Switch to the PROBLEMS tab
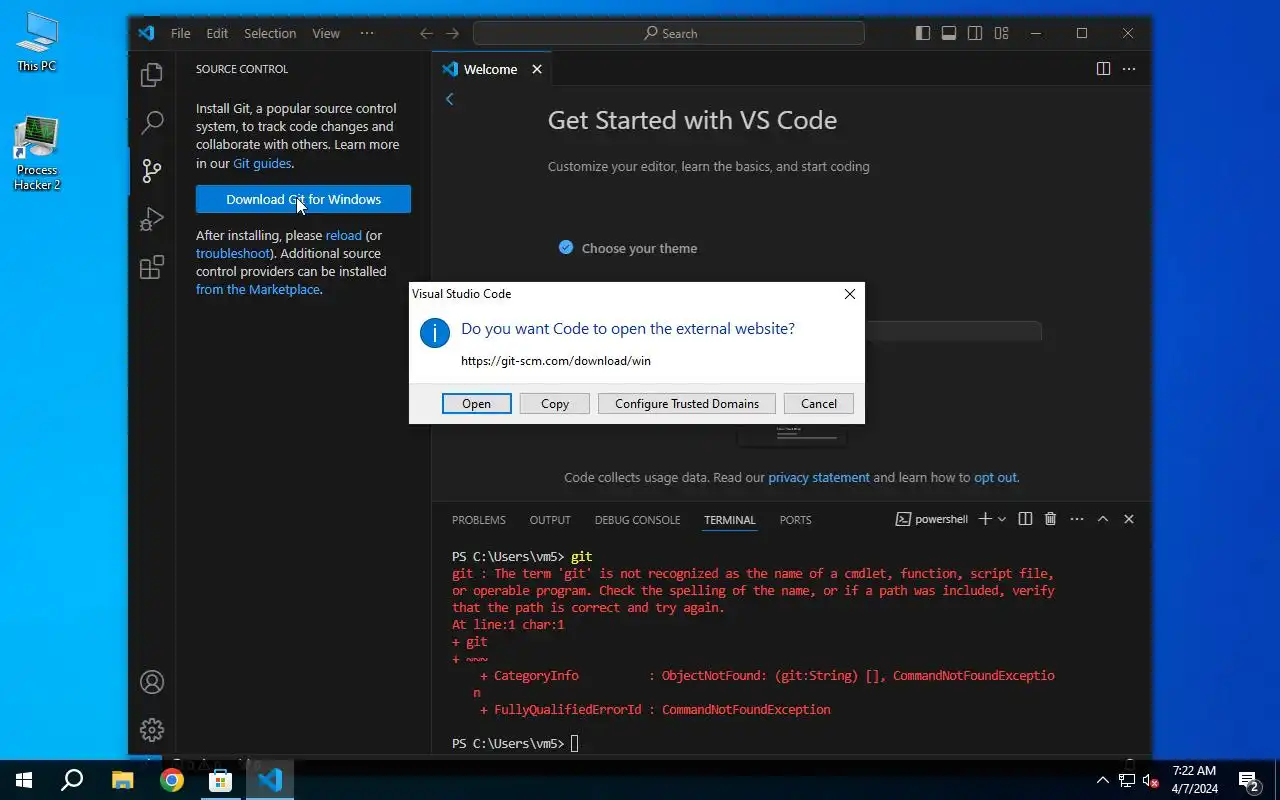1280x800 pixels. (x=479, y=520)
